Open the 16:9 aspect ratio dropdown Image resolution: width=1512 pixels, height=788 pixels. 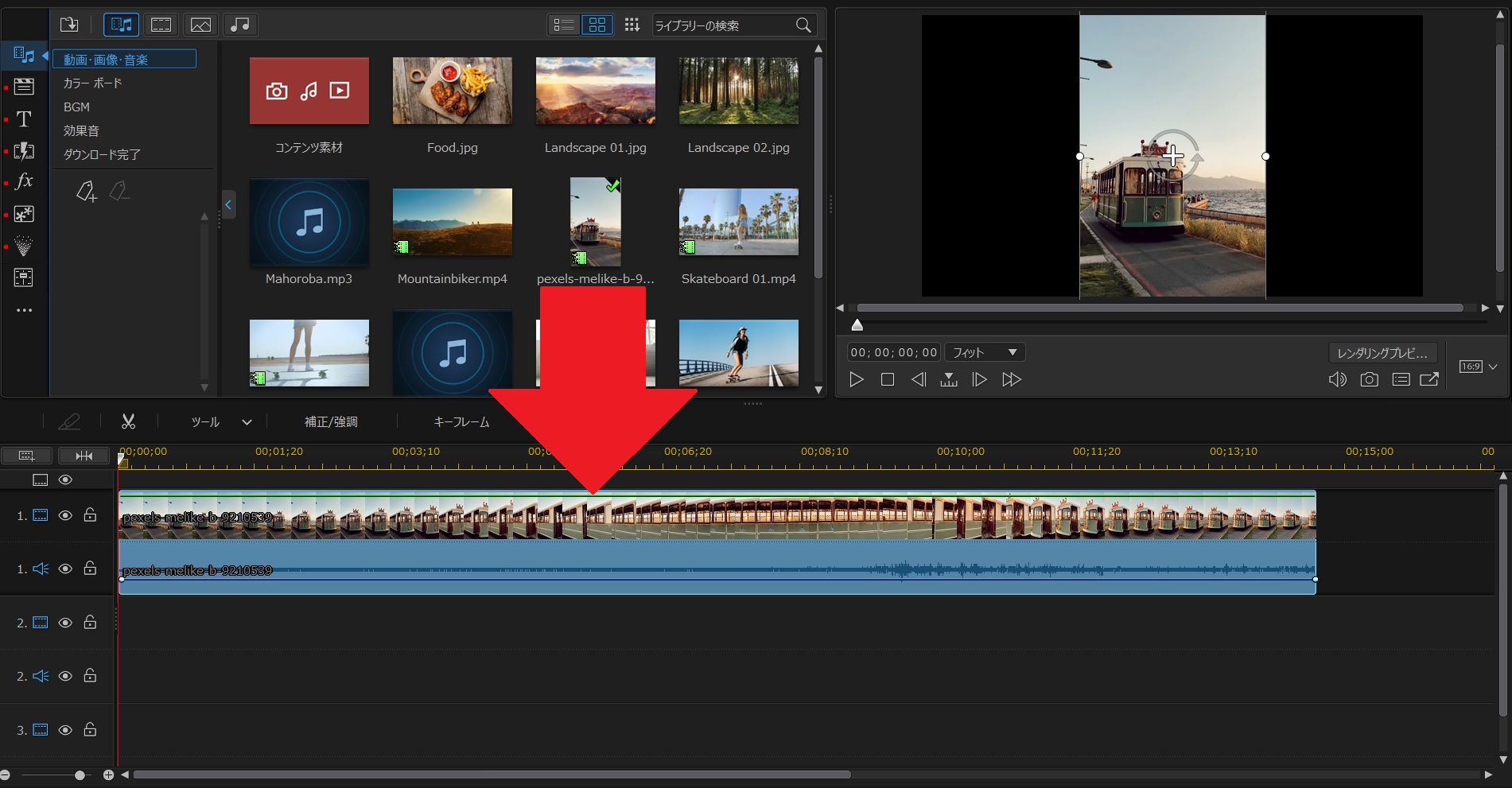pos(1478,367)
